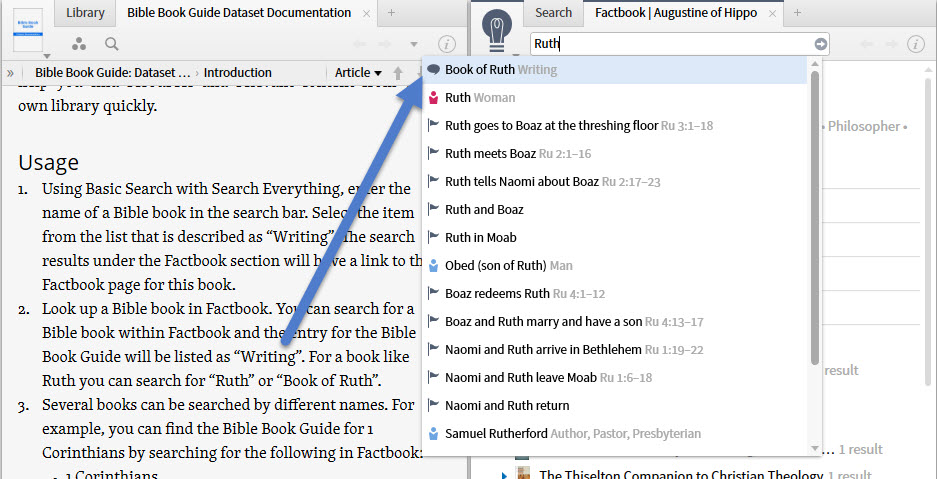Click info icon in left panel
Screen dimensions: 937x479
[446, 44]
